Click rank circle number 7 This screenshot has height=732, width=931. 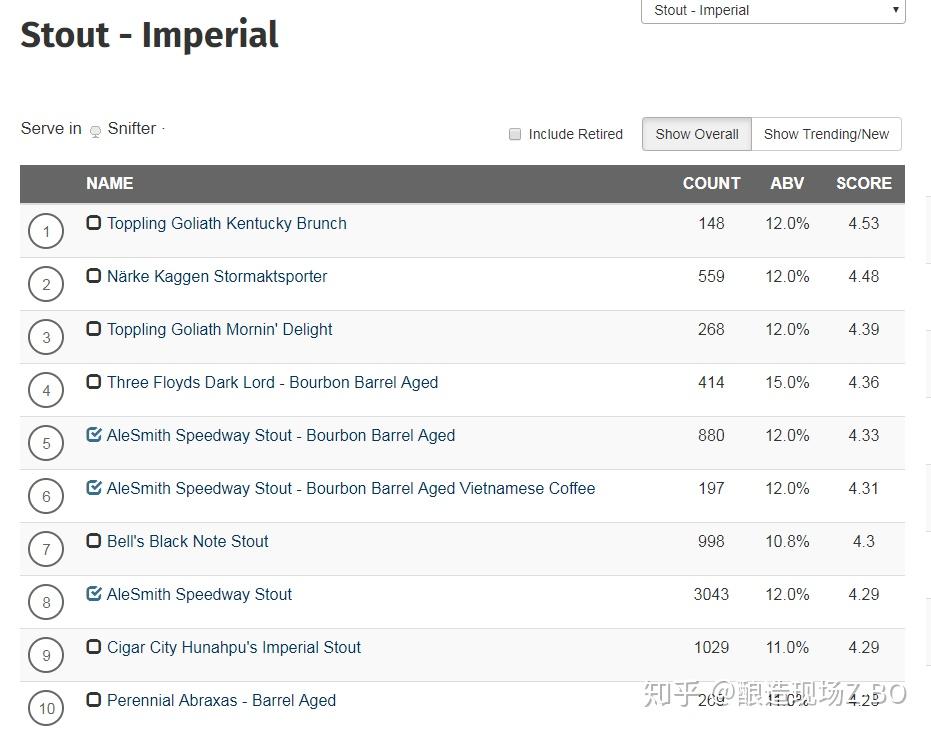tap(46, 550)
